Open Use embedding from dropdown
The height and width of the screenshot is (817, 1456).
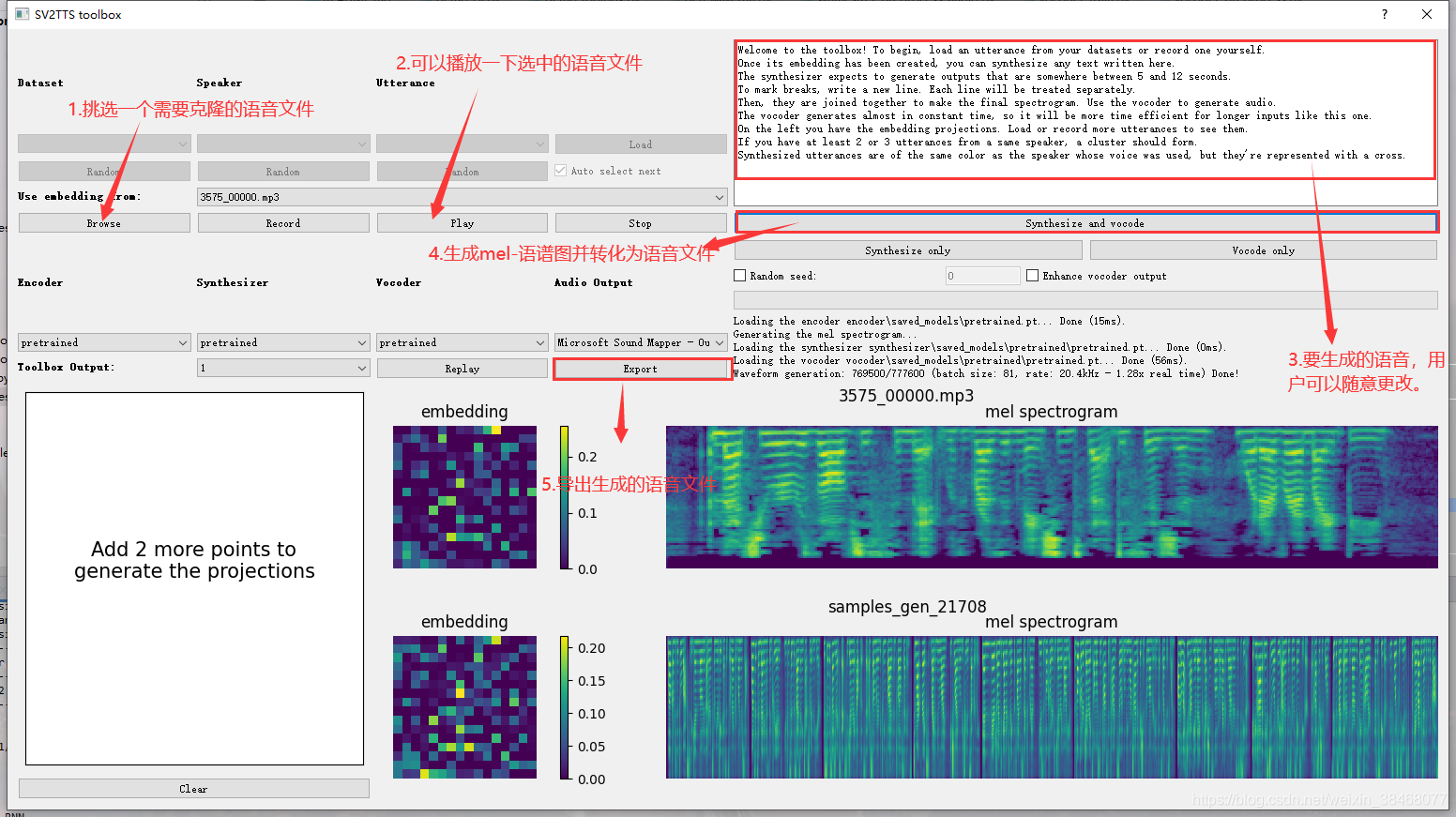pyautogui.click(x=463, y=197)
